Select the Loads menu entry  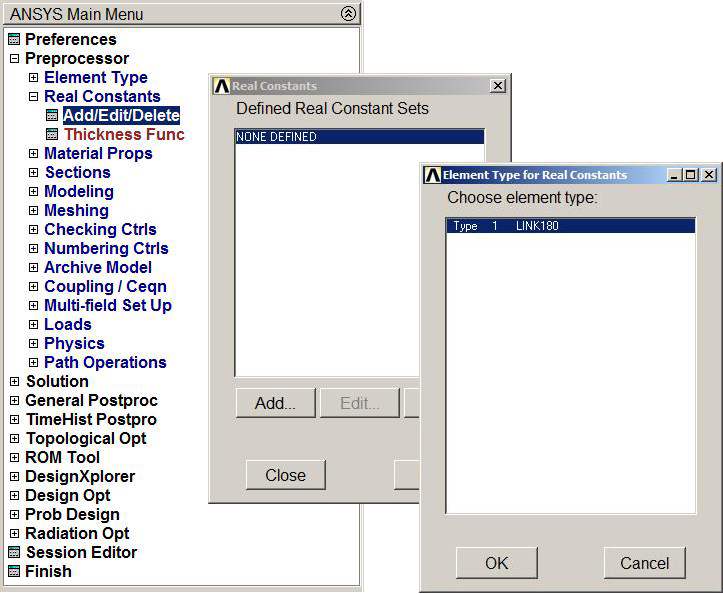[x=67, y=325]
